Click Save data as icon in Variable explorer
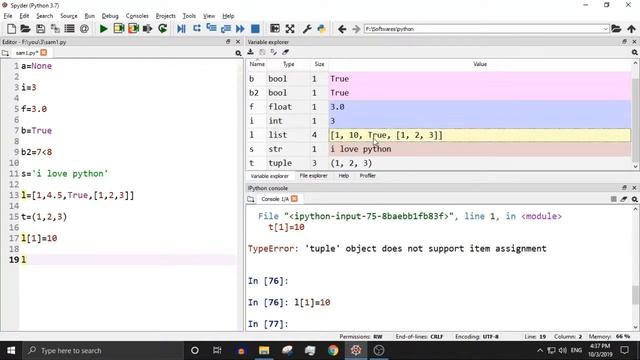This screenshot has height=360, width=640. point(273,52)
